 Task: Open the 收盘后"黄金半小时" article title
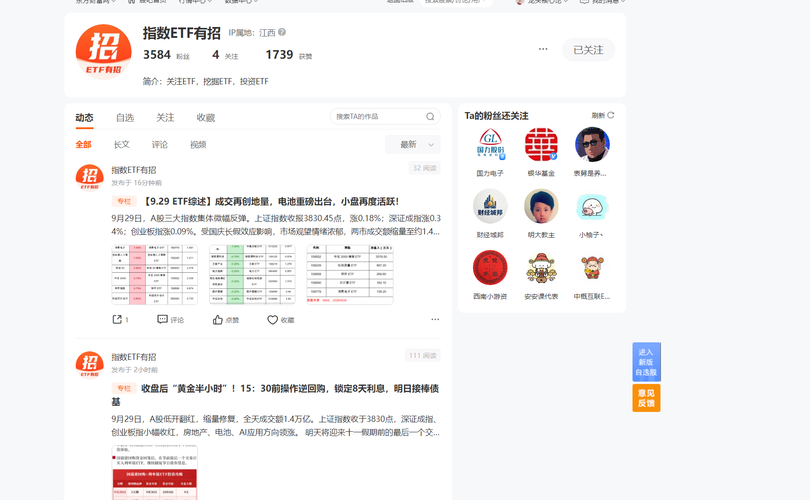pyautogui.click(x=275, y=395)
